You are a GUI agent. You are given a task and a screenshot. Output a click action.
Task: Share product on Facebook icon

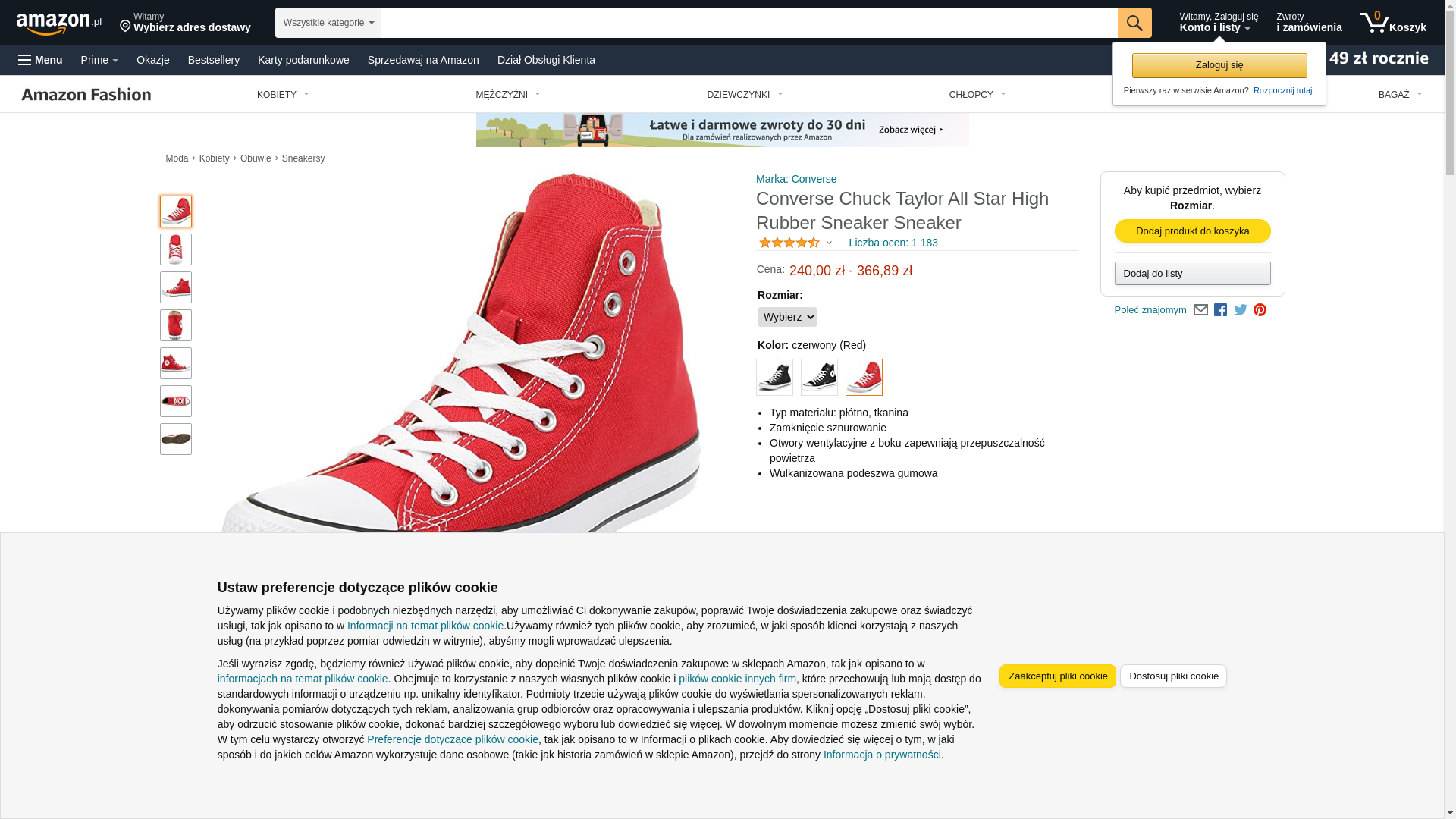[x=1220, y=310]
